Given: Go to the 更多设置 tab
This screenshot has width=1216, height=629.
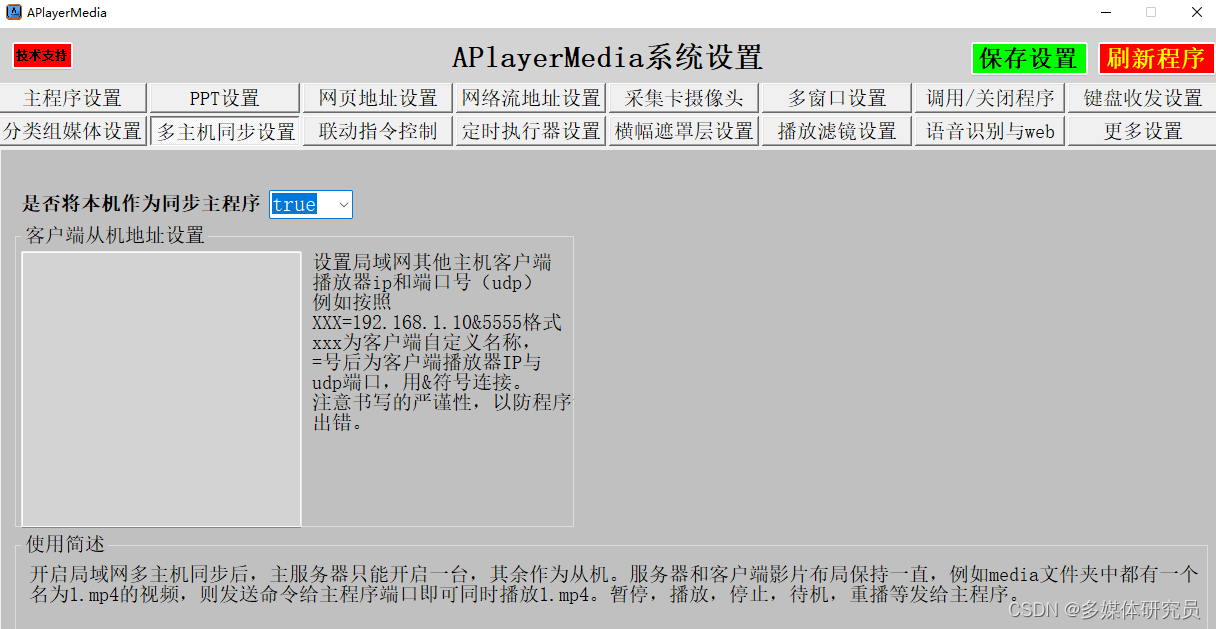Looking at the screenshot, I should (x=1142, y=131).
